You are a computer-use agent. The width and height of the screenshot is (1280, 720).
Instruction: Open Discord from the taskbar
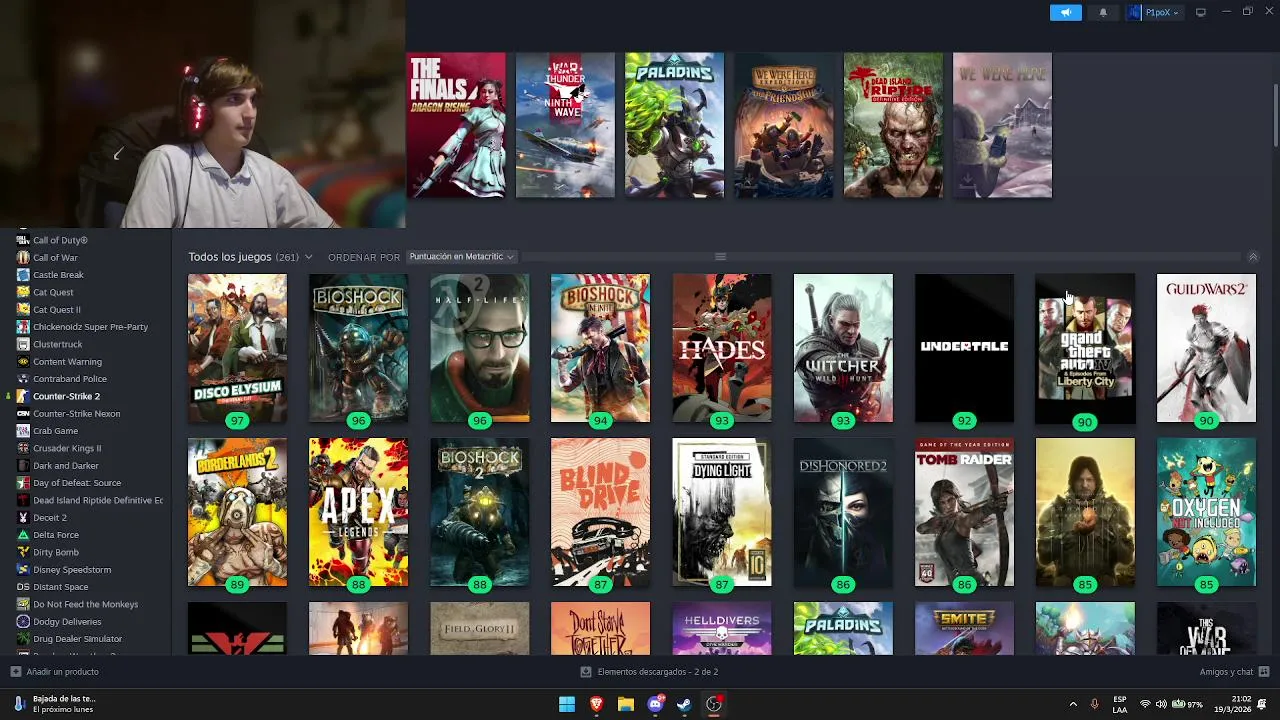click(655, 704)
